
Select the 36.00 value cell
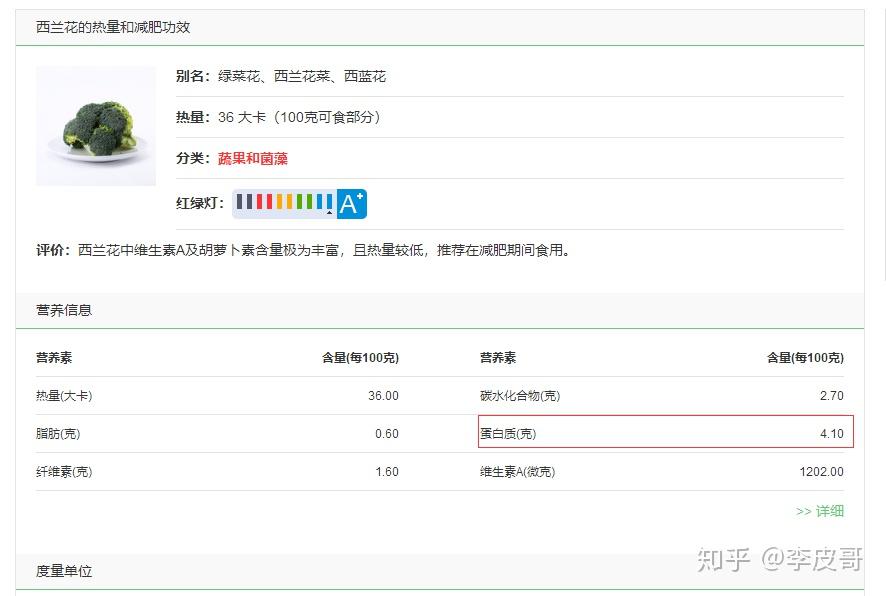pyautogui.click(x=383, y=396)
